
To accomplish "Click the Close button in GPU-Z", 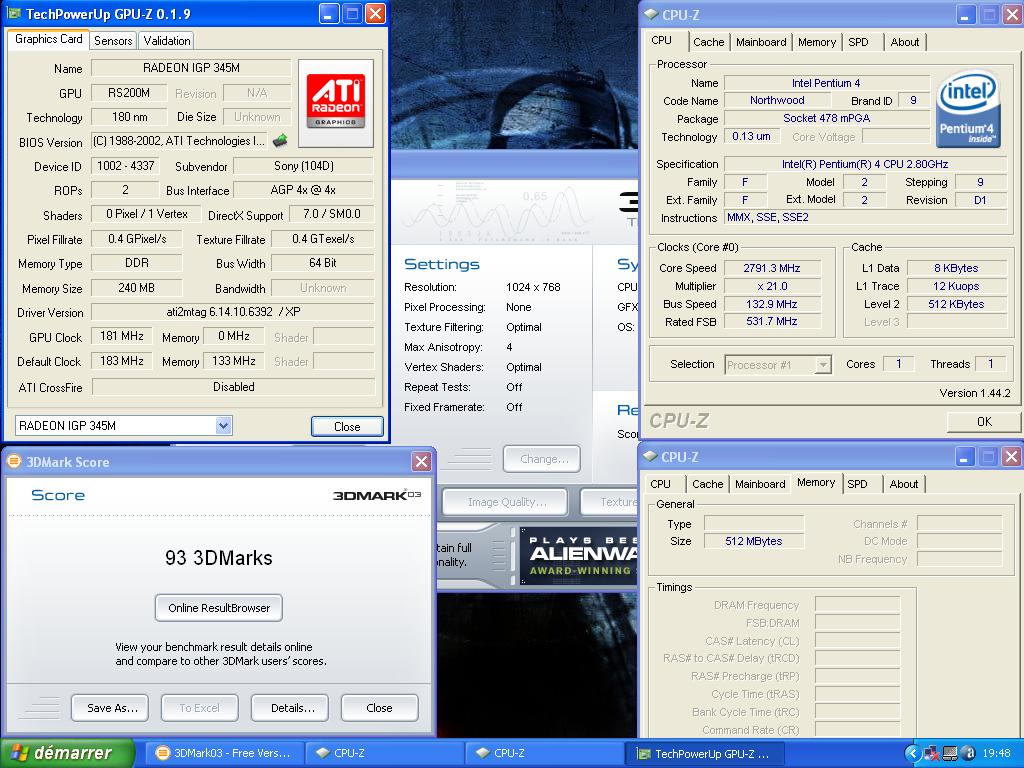I will coord(347,426).
